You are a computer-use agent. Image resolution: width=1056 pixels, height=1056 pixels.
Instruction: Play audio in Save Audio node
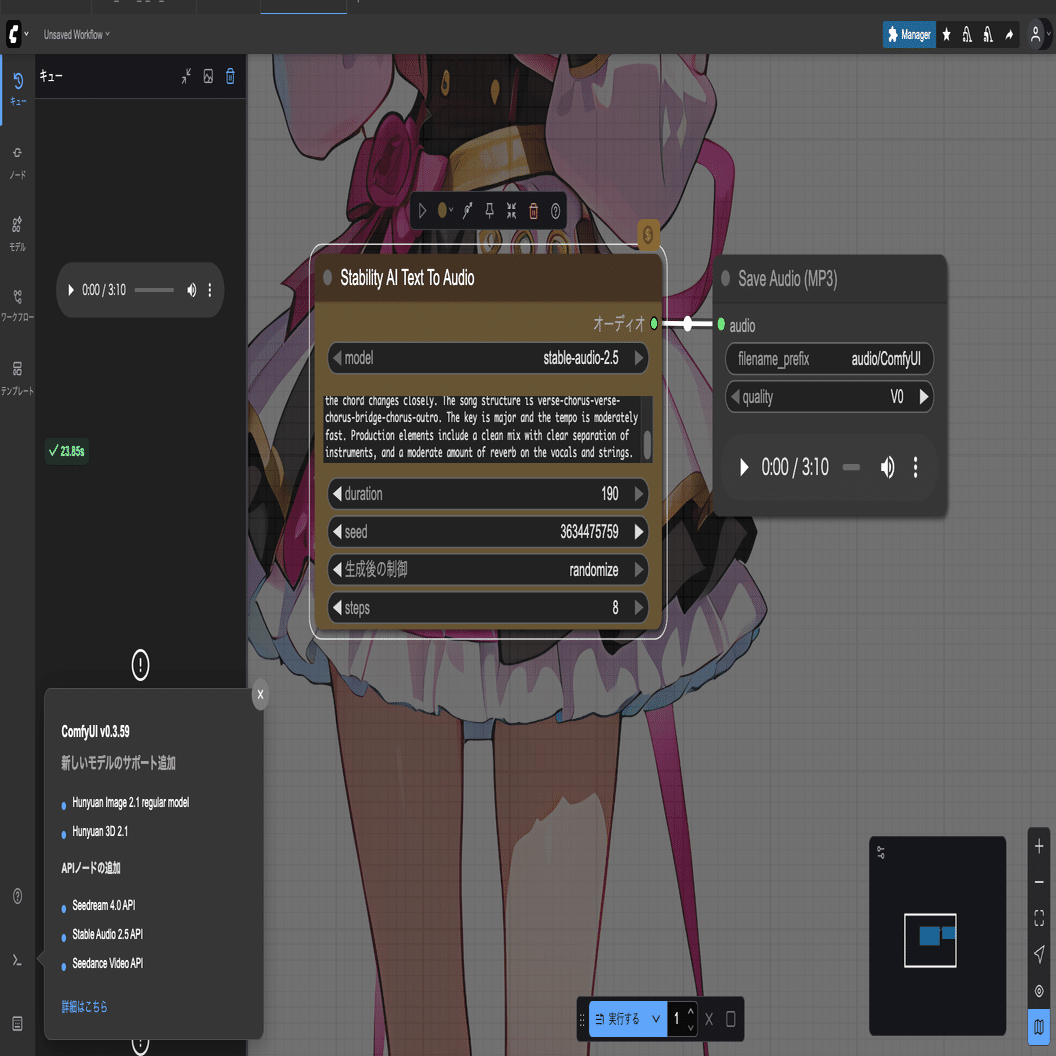pyautogui.click(x=744, y=467)
